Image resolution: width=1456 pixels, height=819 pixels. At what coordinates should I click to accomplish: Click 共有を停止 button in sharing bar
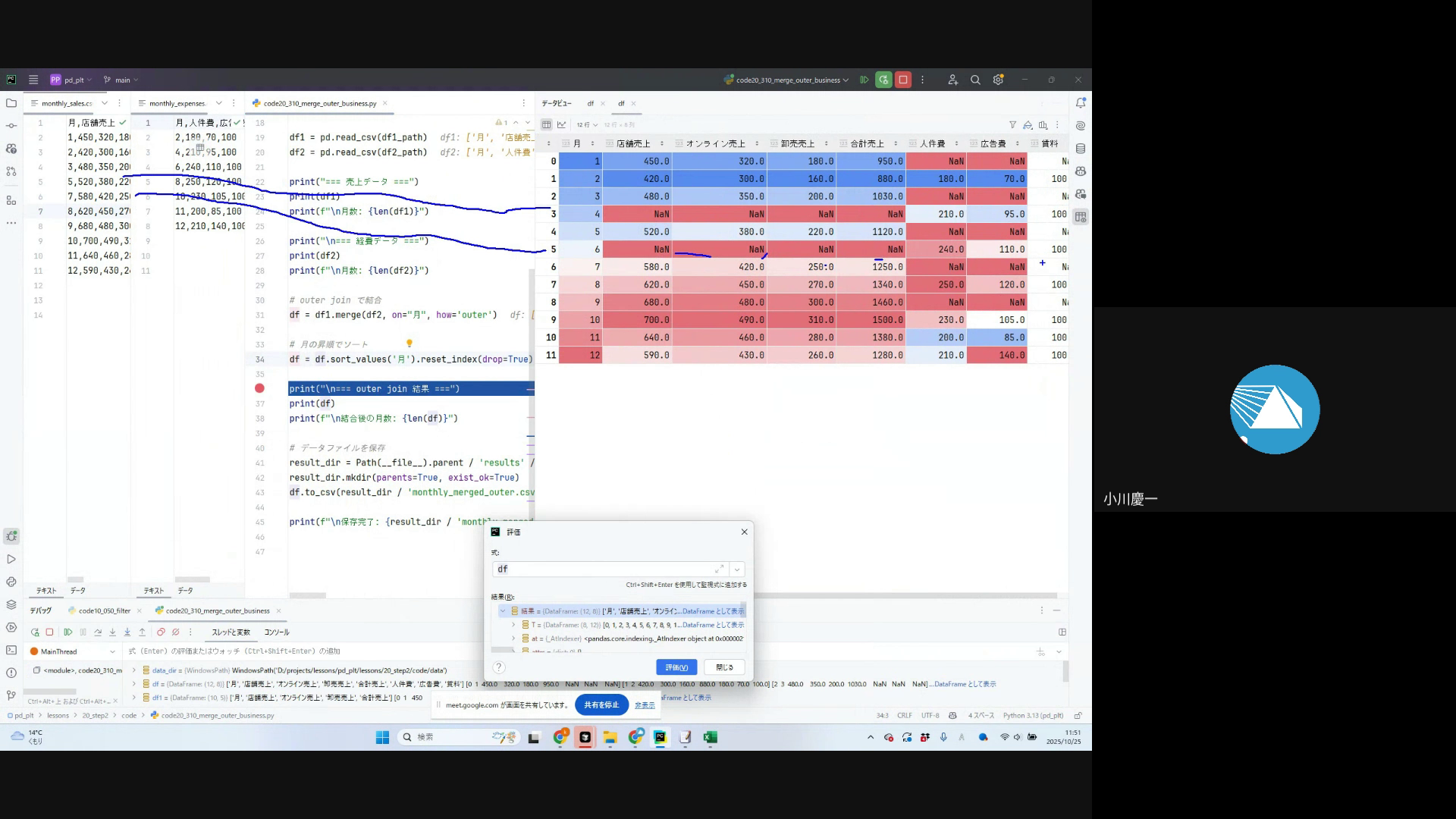pos(601,704)
